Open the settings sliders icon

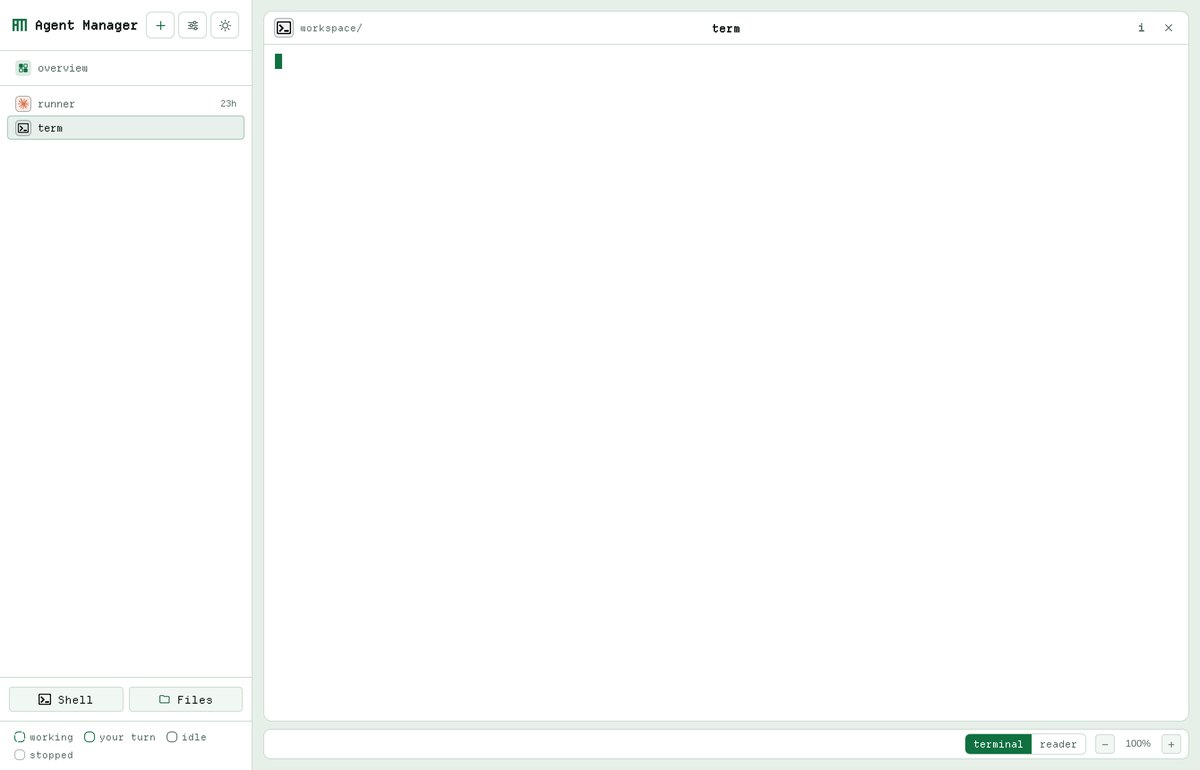click(192, 25)
